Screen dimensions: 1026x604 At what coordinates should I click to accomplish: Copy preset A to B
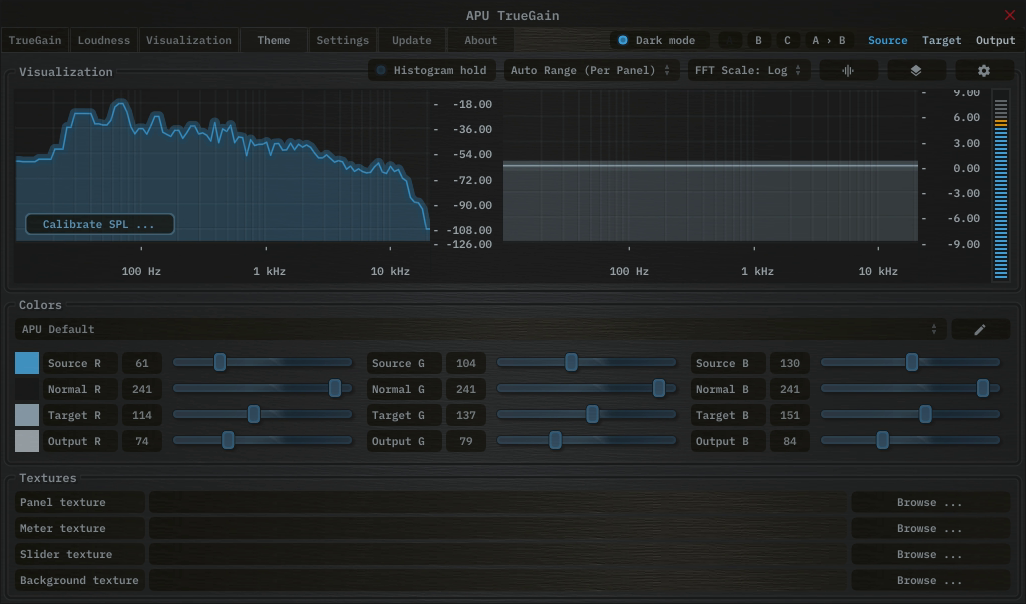828,41
